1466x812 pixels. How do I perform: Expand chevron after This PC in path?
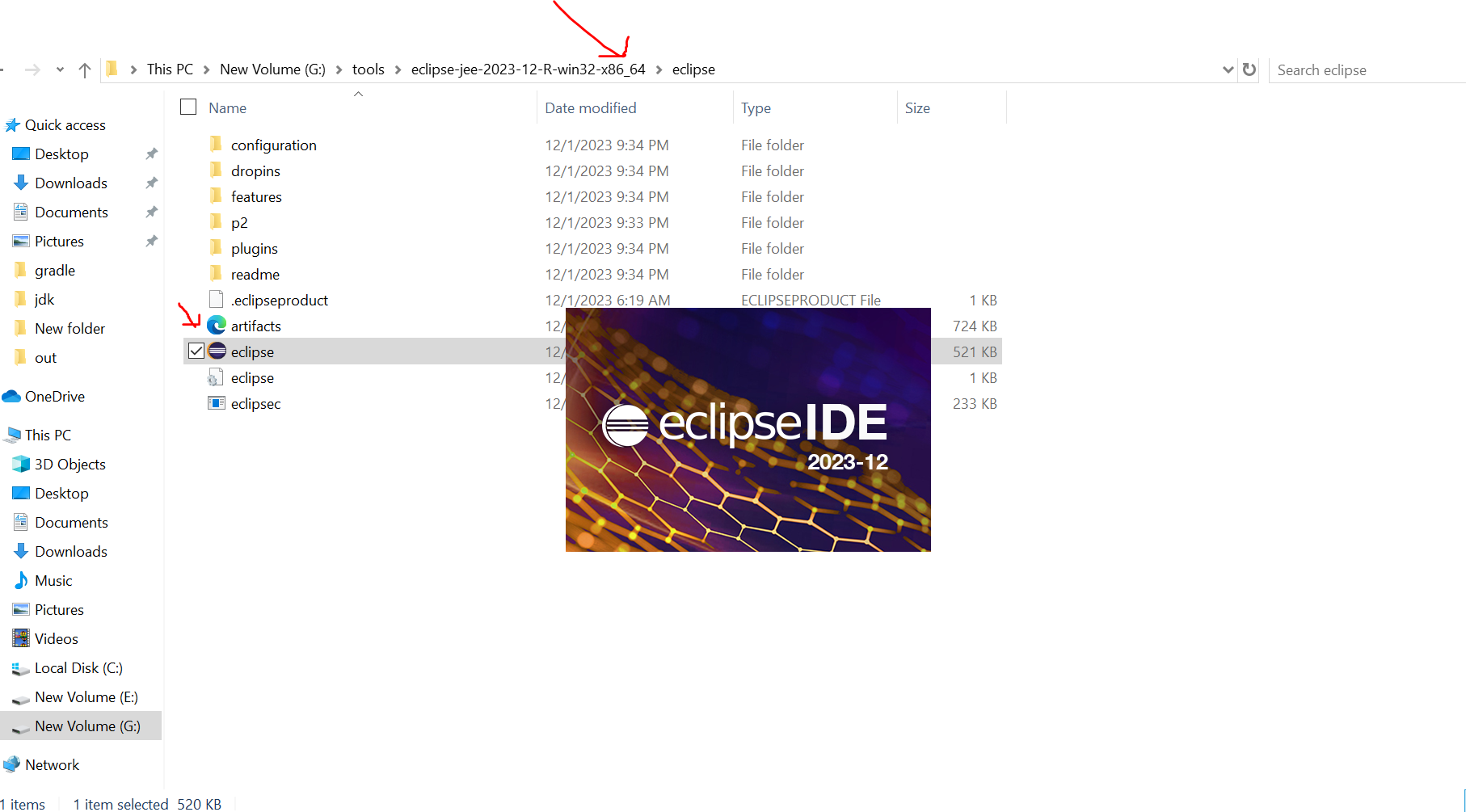coord(207,69)
